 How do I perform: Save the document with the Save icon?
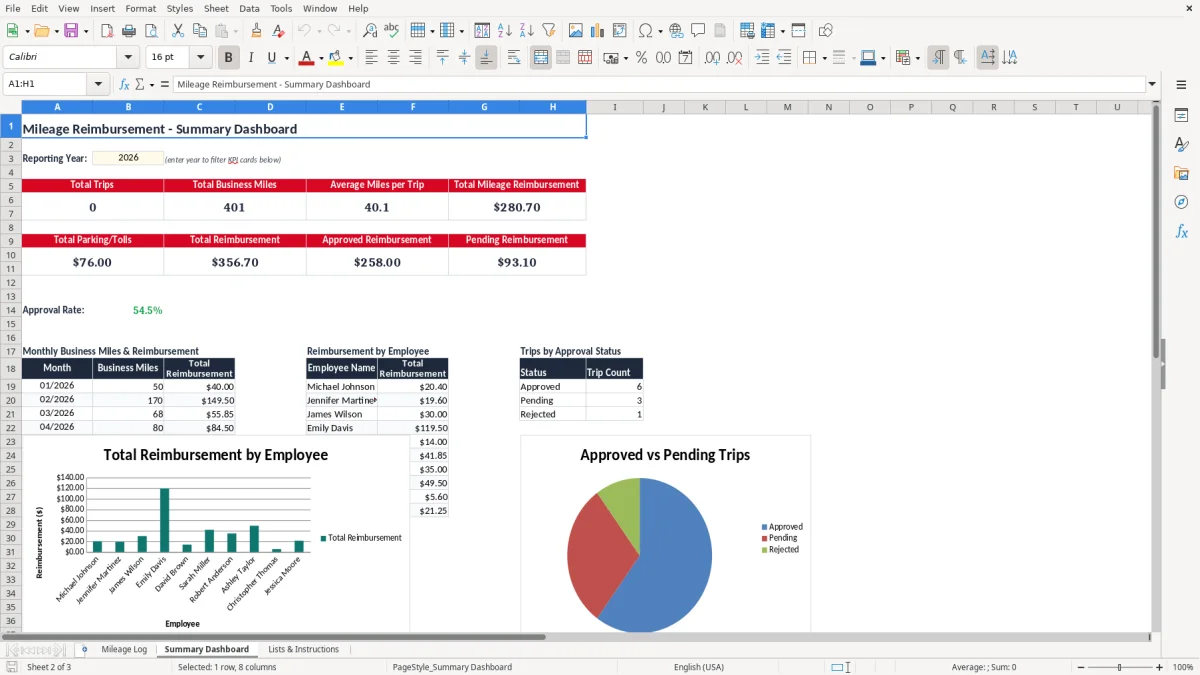[x=70, y=31]
